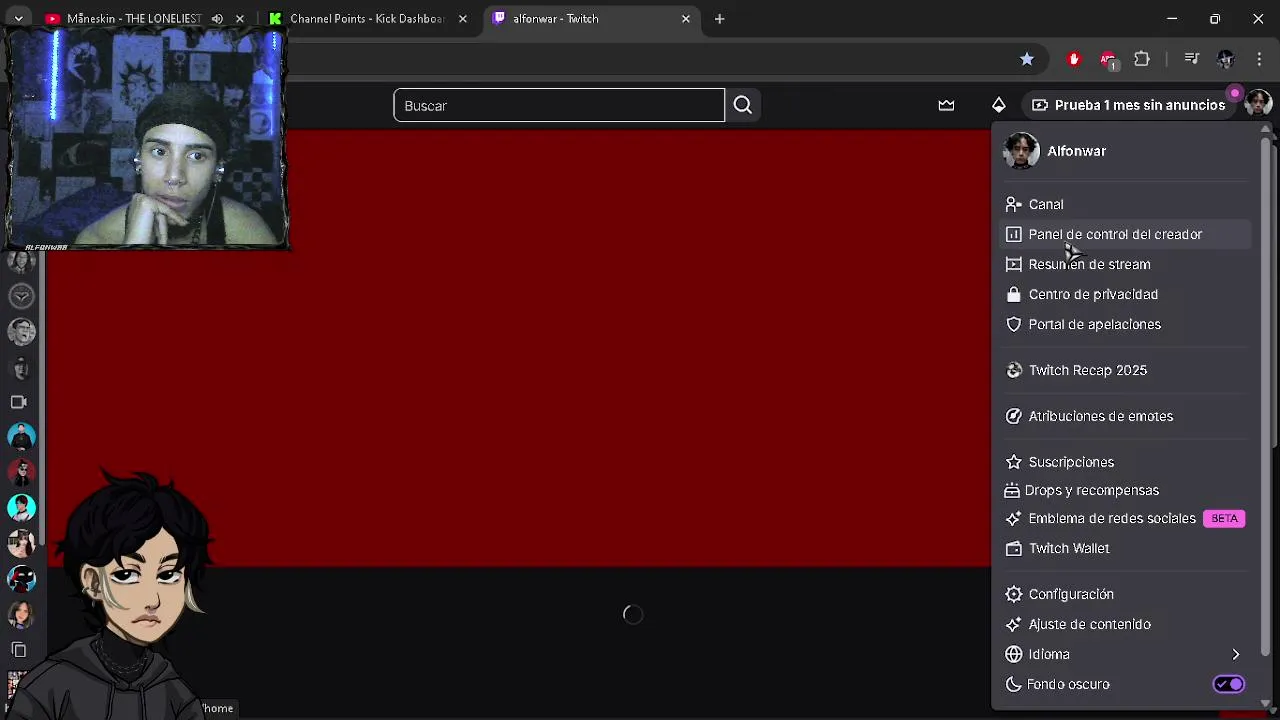This screenshot has height=720, width=1280.
Task: Click the Twitch Recap 2025 icon
Action: pos(1013,370)
